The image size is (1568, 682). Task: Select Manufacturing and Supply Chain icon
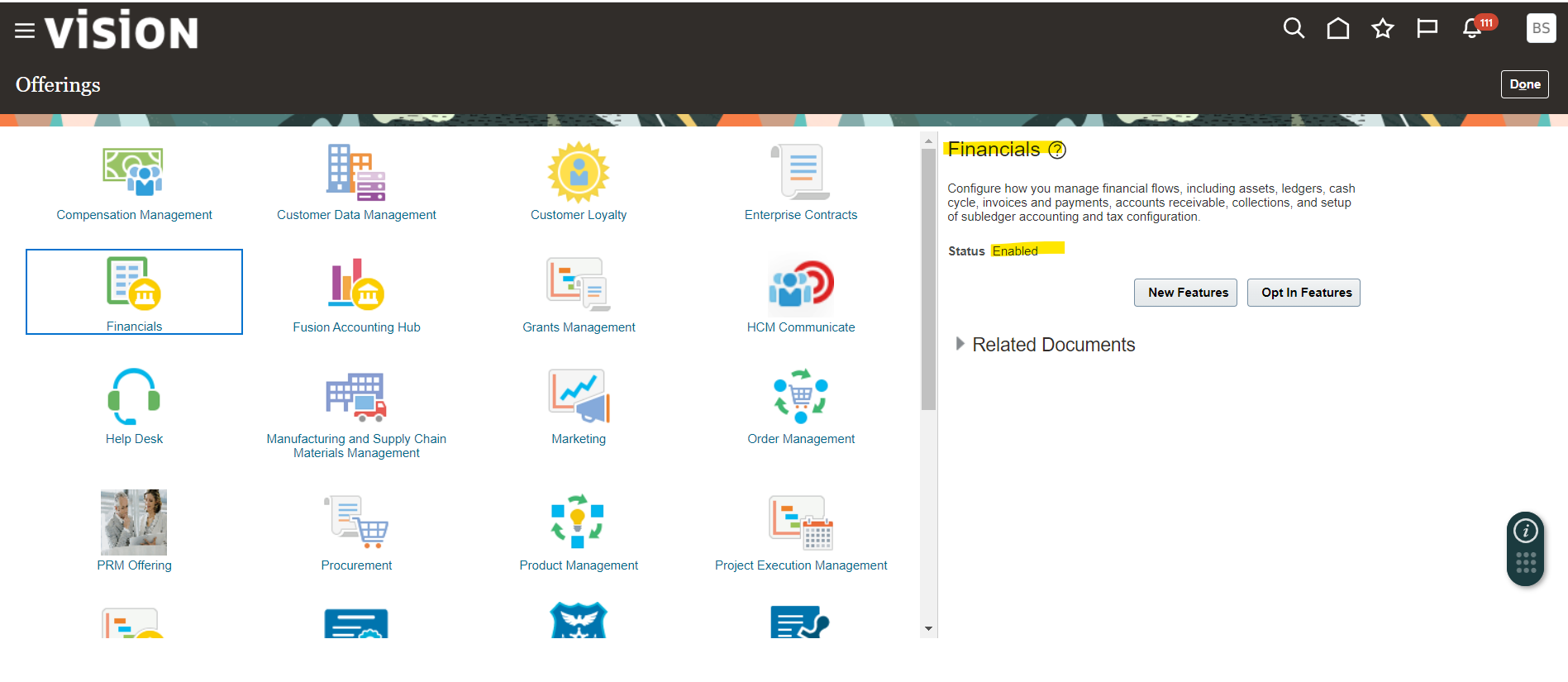click(356, 396)
